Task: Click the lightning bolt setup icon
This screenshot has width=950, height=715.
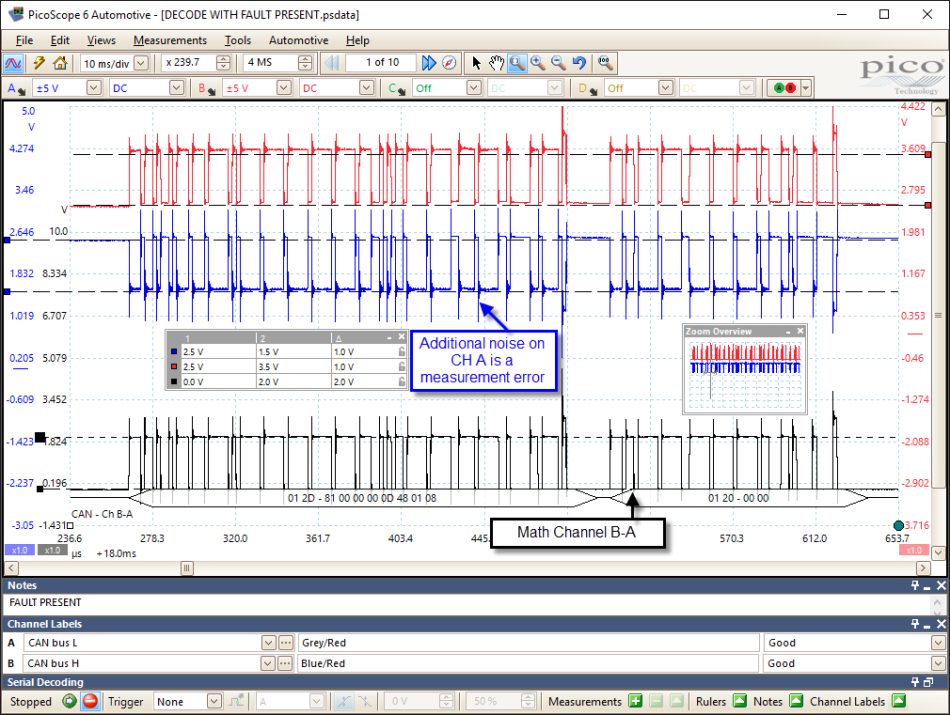Action: click(x=39, y=63)
